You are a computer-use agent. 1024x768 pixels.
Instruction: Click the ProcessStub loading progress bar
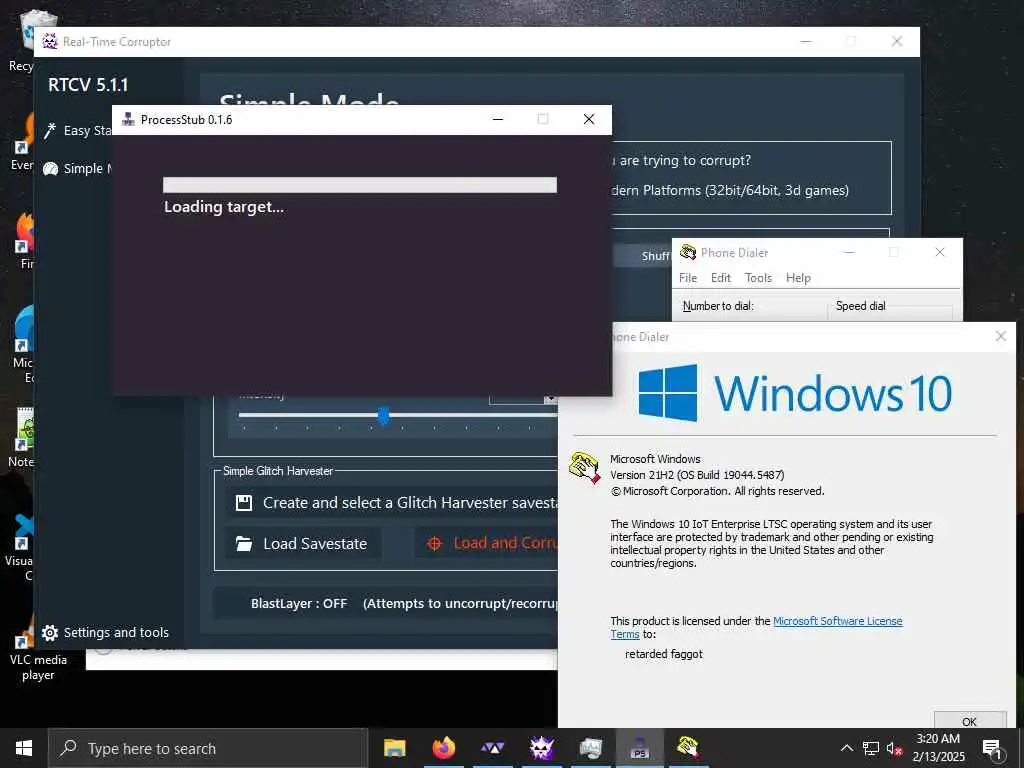[x=360, y=185]
